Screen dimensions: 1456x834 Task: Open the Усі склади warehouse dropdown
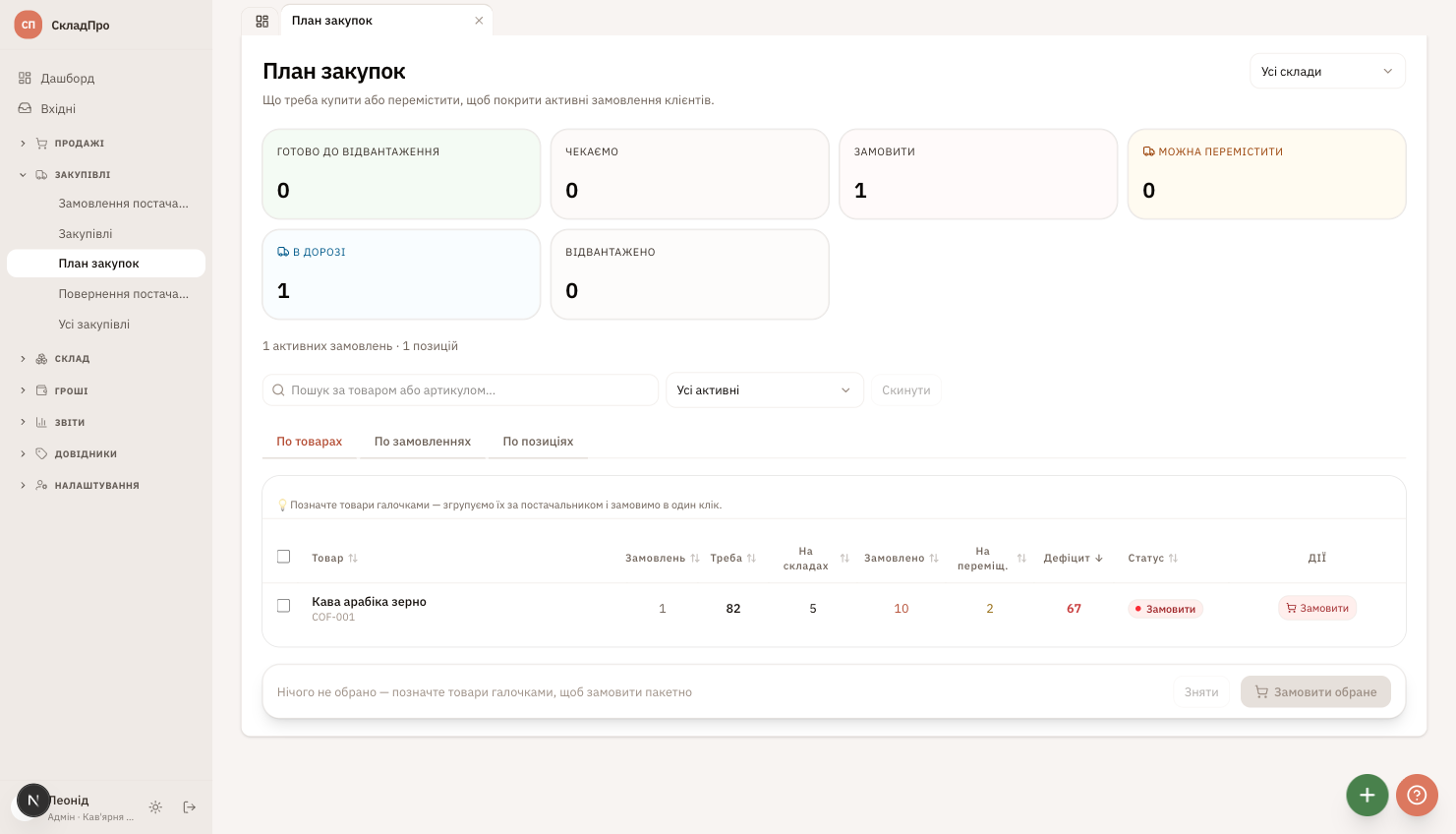point(1327,71)
